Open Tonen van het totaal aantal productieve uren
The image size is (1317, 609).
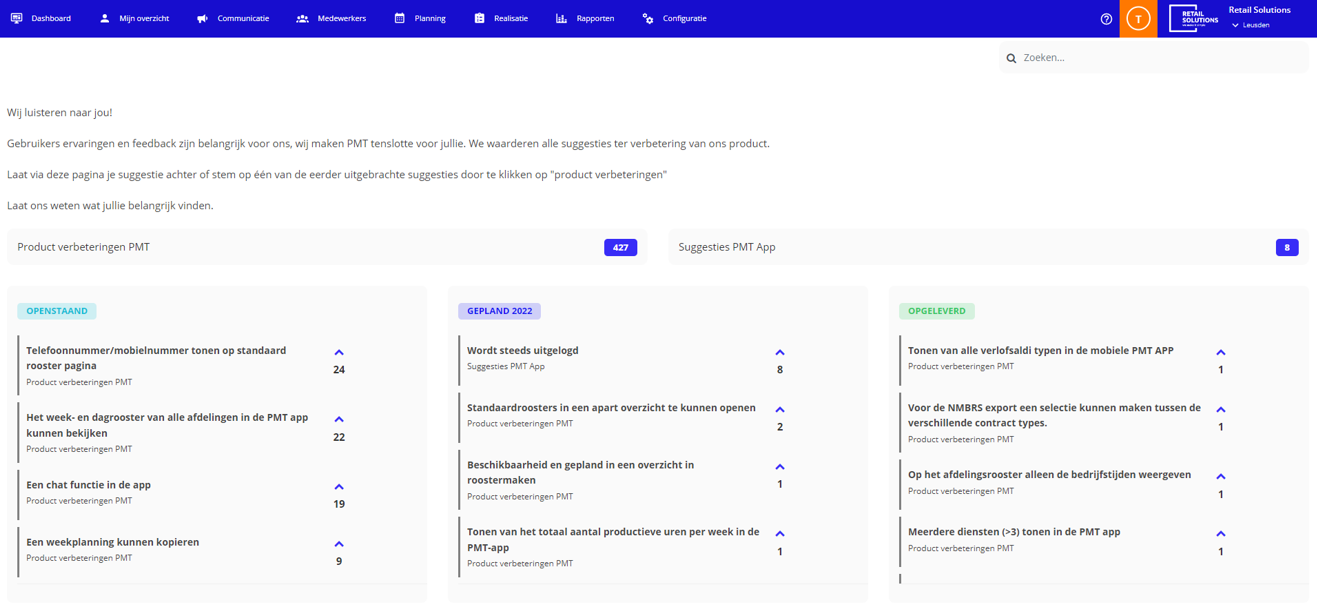click(x=613, y=539)
